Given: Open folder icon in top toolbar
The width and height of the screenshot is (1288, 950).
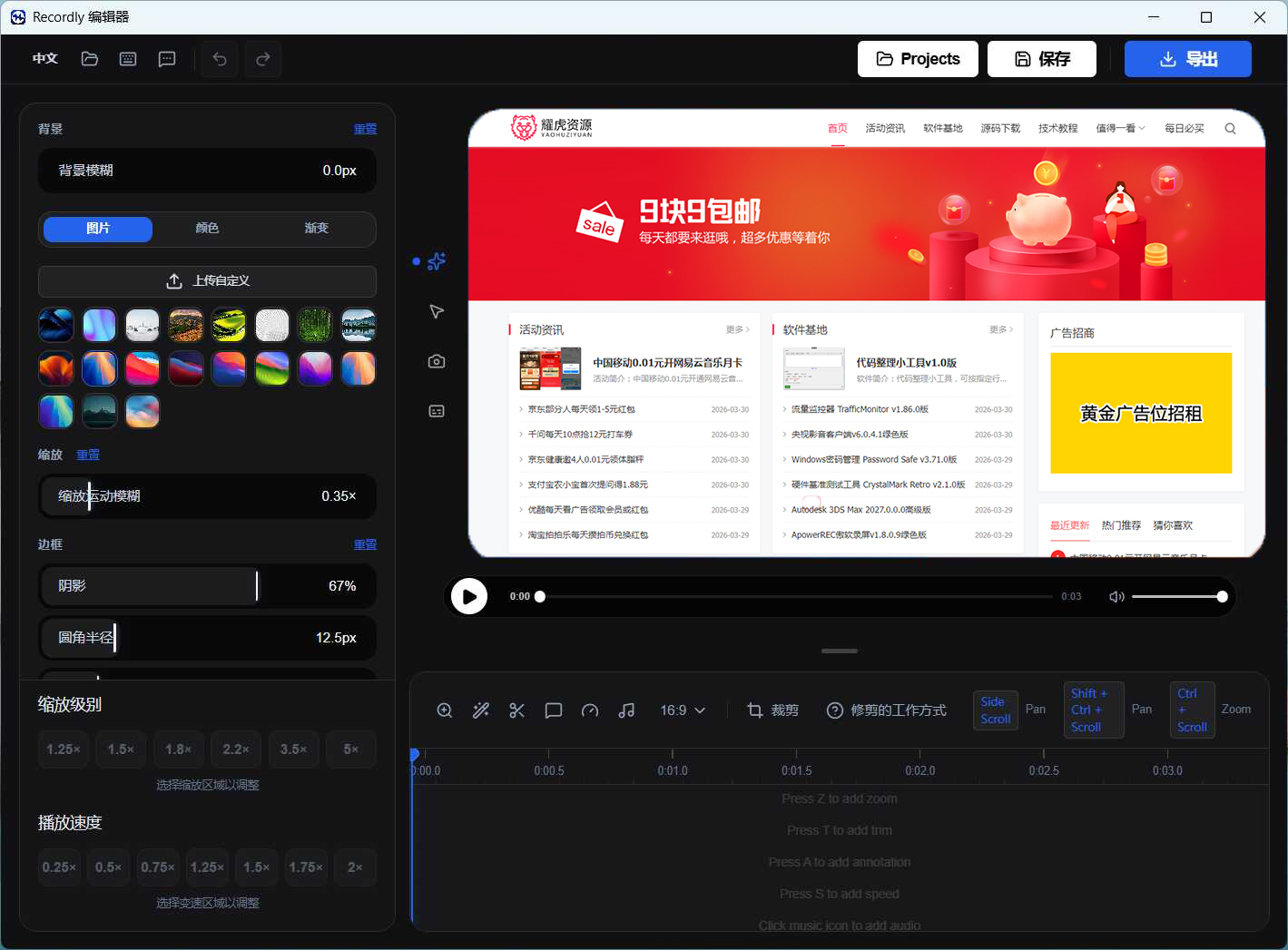Looking at the screenshot, I should pos(90,59).
